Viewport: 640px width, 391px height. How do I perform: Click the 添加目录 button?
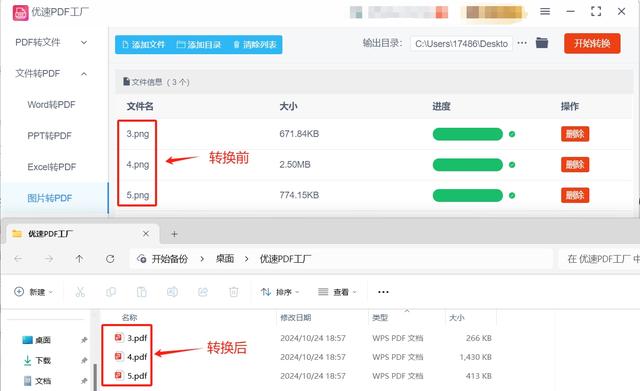(199, 44)
